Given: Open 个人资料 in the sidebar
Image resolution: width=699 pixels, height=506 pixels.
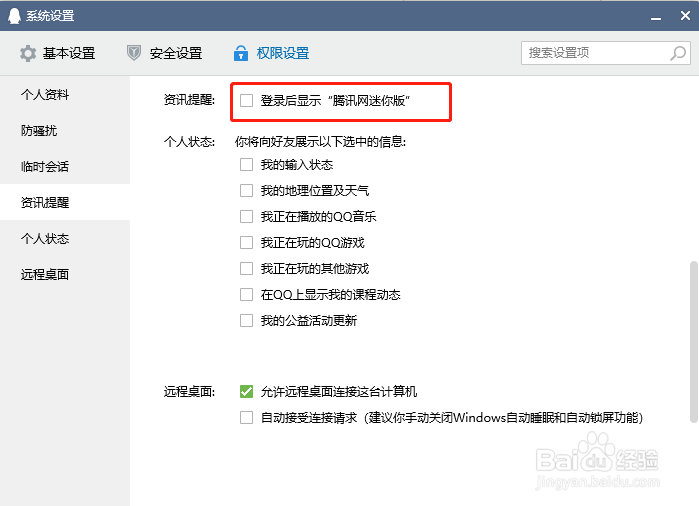Looking at the screenshot, I should point(65,95).
